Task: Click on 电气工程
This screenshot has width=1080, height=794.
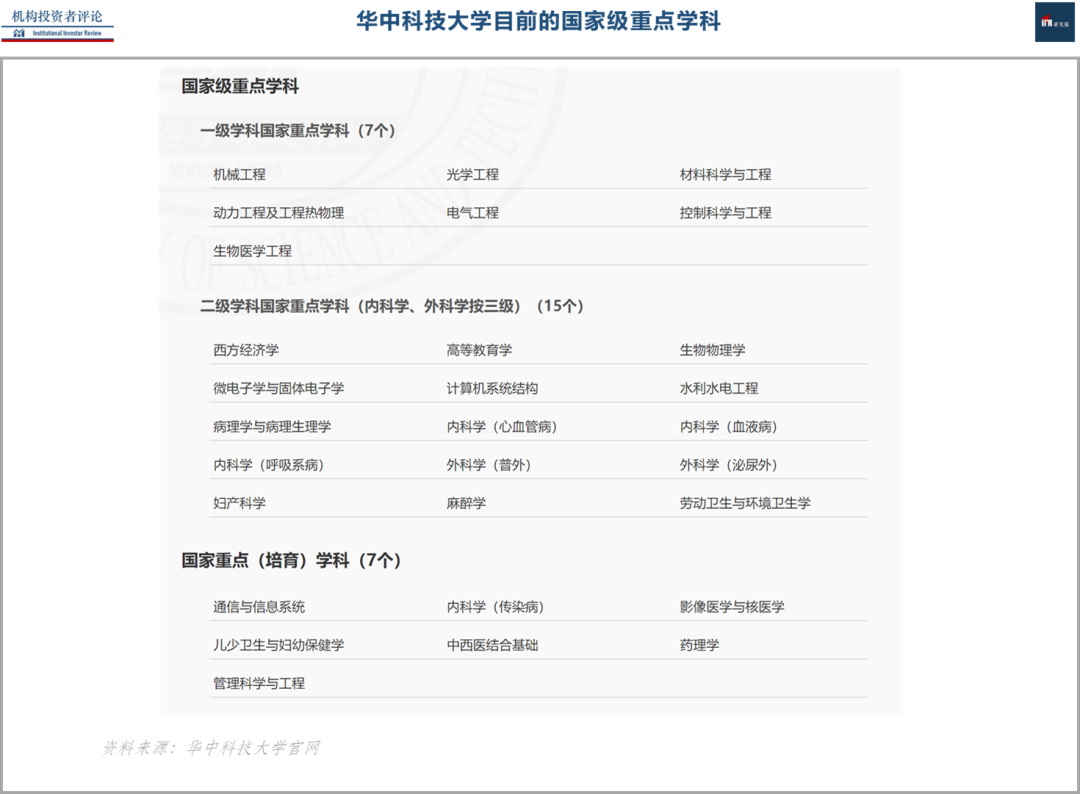Action: pyautogui.click(x=472, y=213)
